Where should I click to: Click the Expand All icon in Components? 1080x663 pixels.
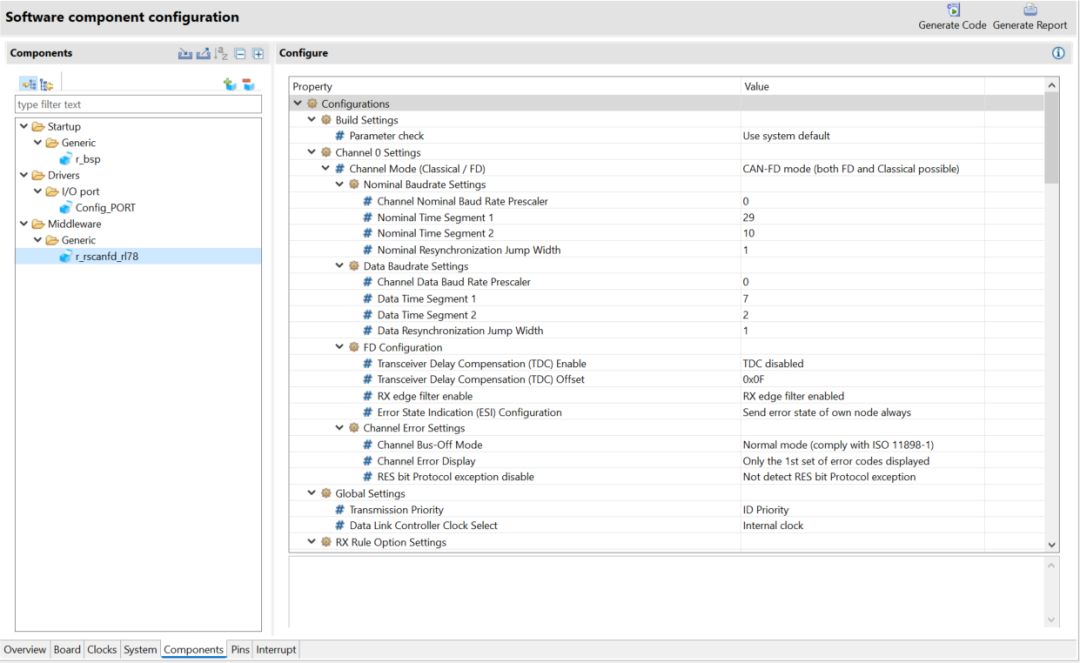257,54
